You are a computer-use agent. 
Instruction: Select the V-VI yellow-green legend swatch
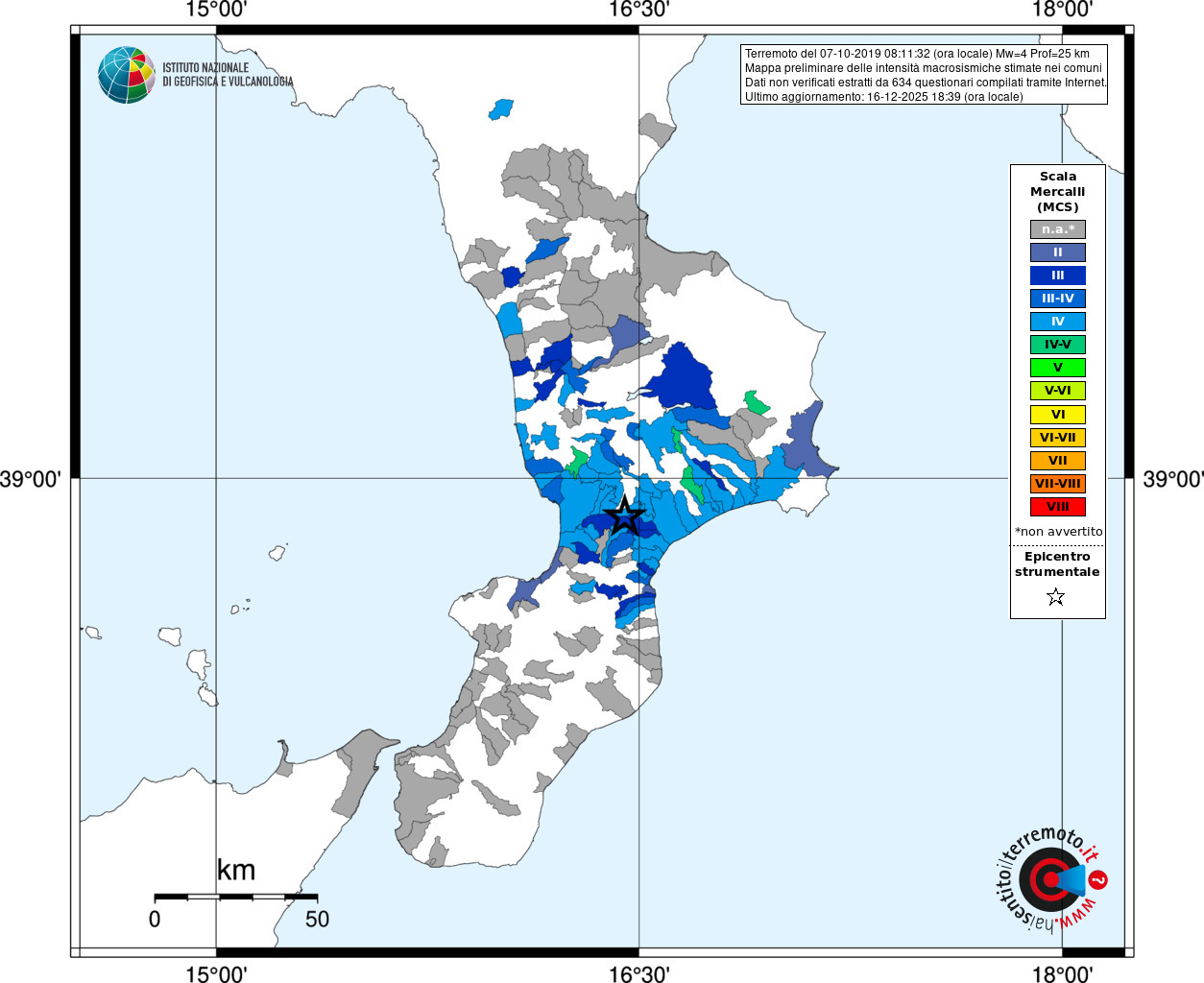tap(1058, 391)
